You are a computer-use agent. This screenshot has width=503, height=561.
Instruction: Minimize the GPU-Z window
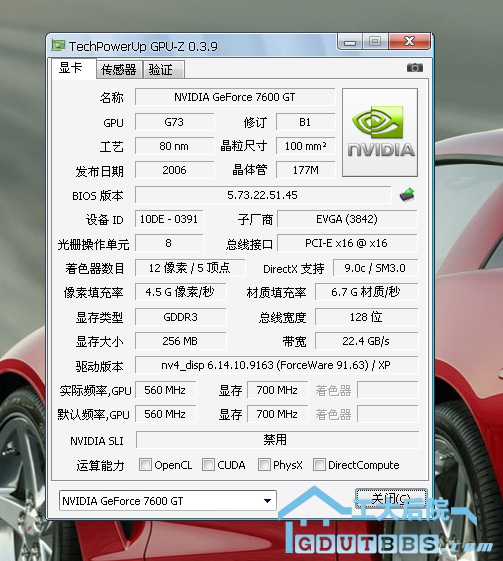click(350, 42)
